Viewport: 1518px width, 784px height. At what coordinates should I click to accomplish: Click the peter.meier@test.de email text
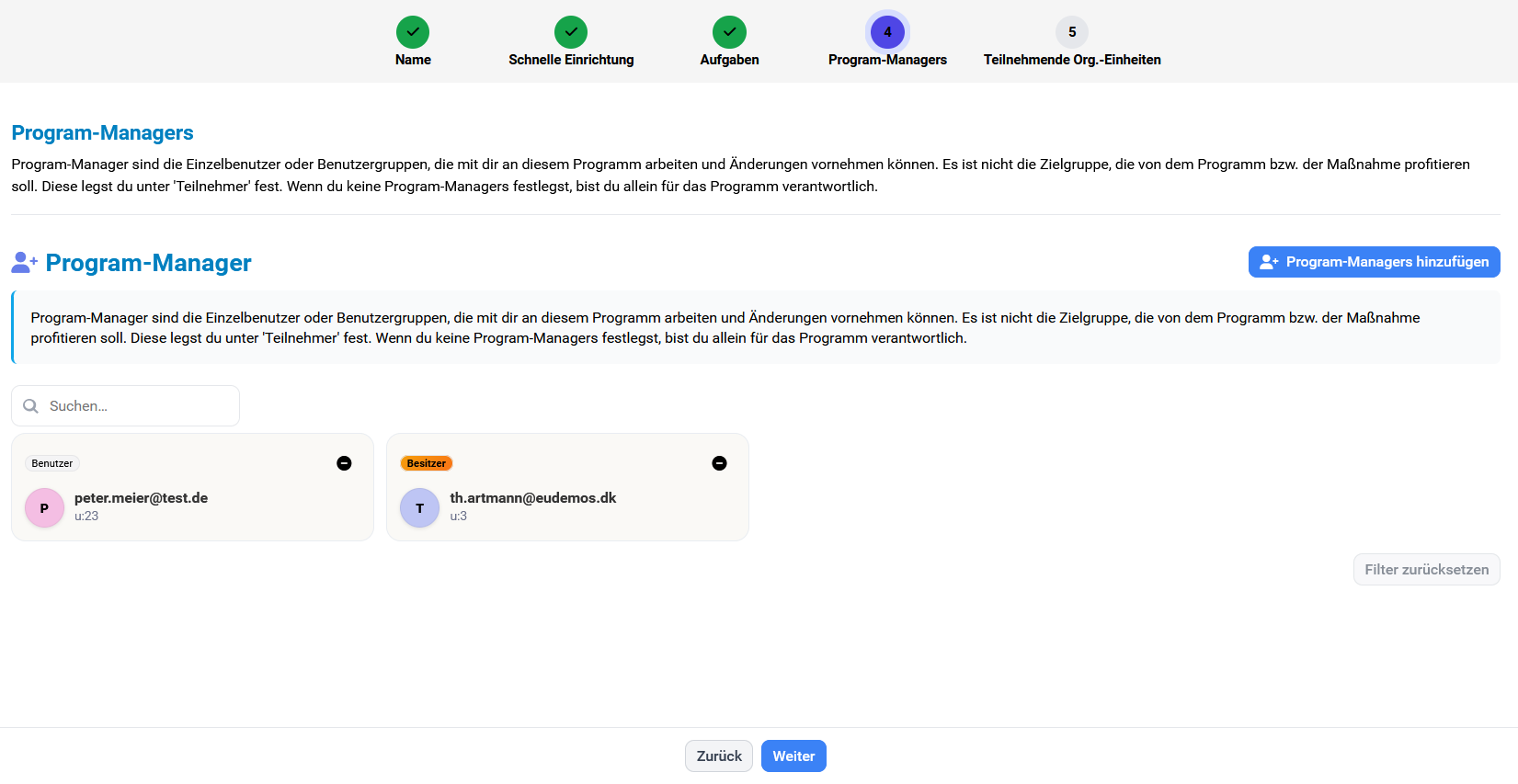pos(141,498)
